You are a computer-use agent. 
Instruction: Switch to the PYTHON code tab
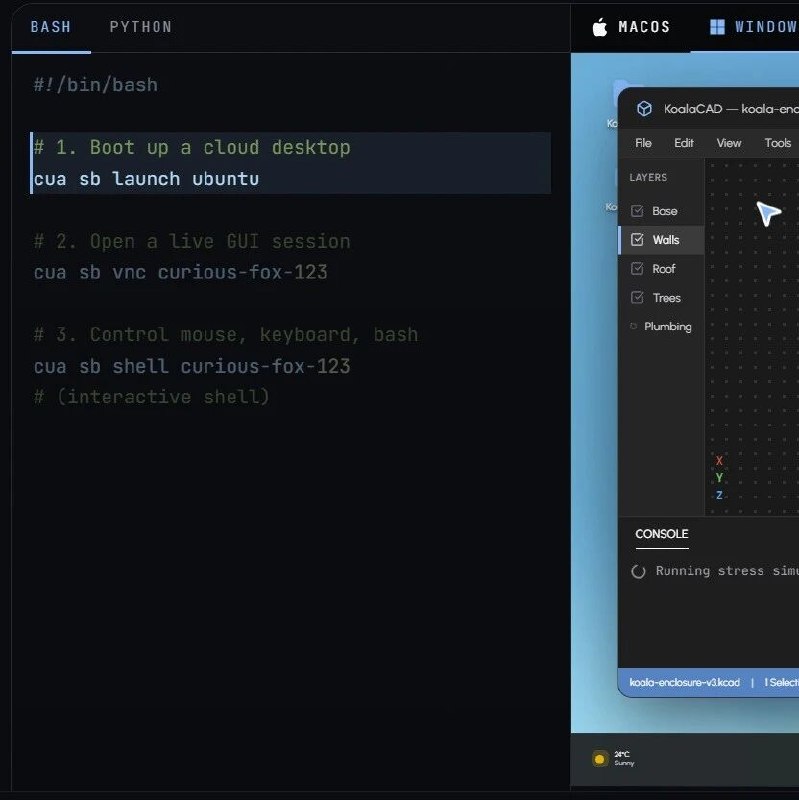click(x=141, y=27)
